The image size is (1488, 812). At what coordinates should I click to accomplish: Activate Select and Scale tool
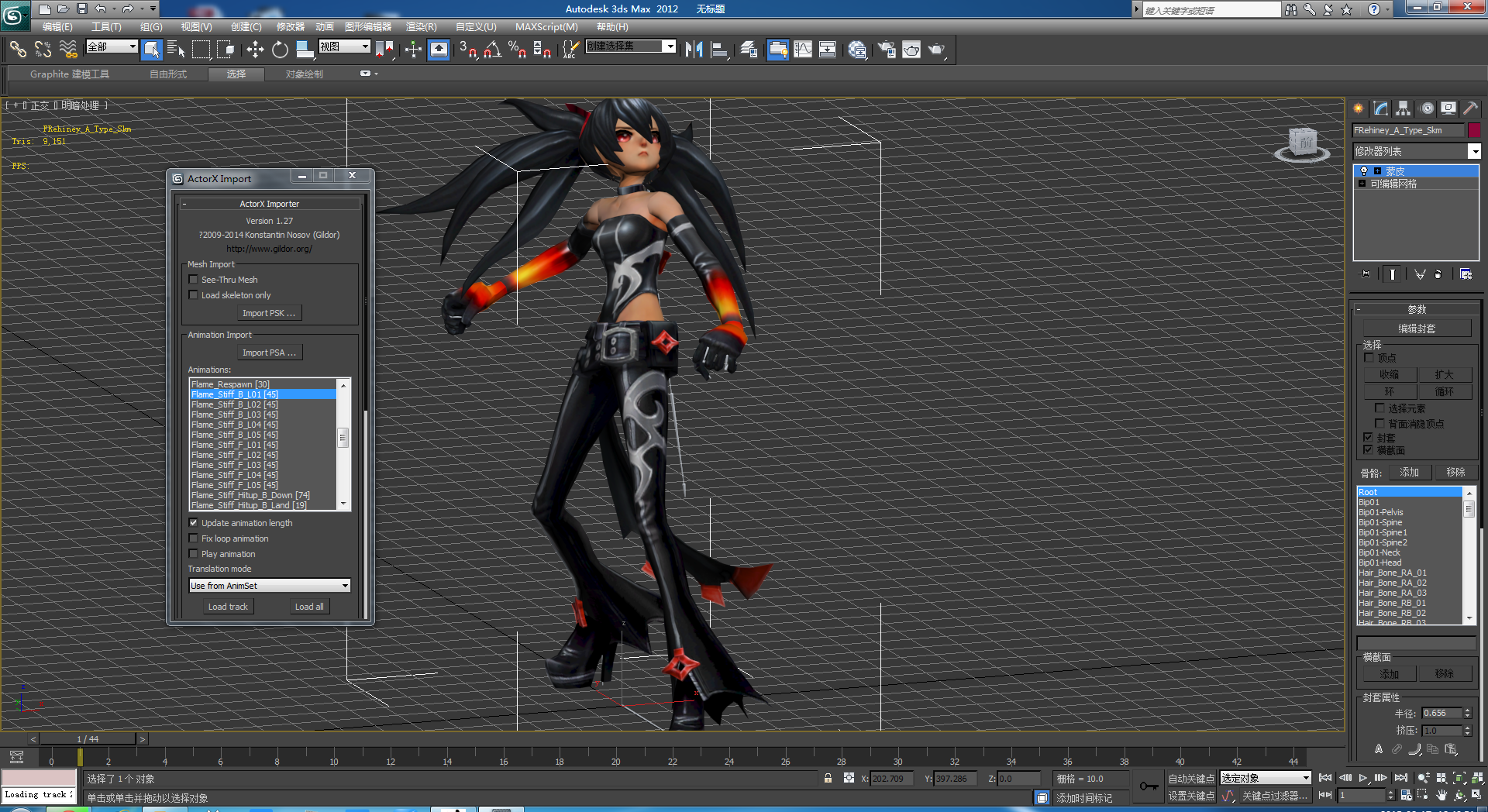pyautogui.click(x=305, y=50)
